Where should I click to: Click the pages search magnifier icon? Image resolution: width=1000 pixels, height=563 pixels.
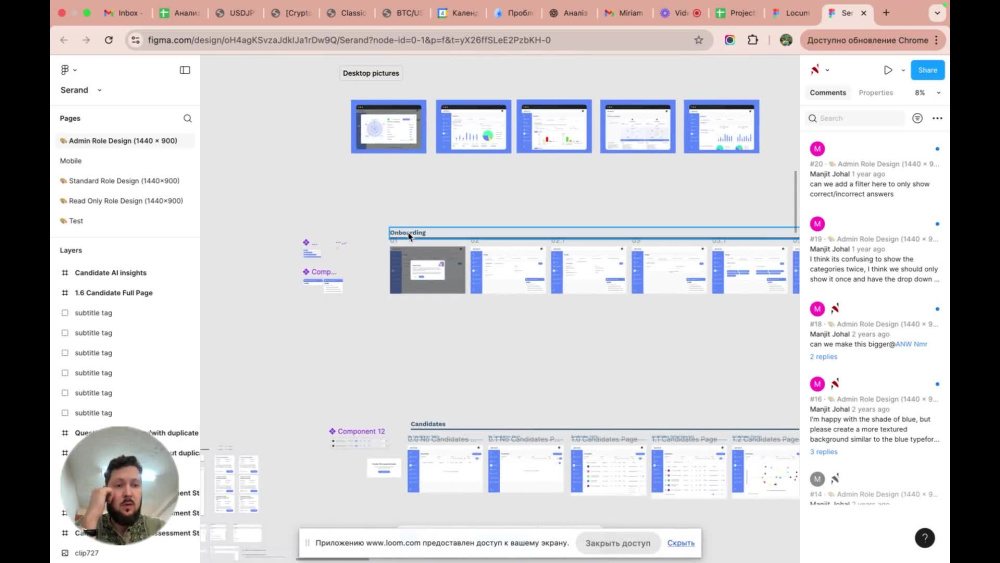point(188,118)
